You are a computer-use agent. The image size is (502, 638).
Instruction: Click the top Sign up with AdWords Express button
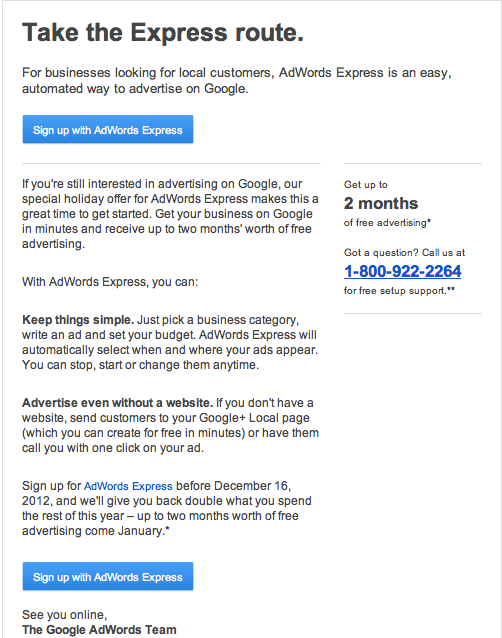pos(108,129)
